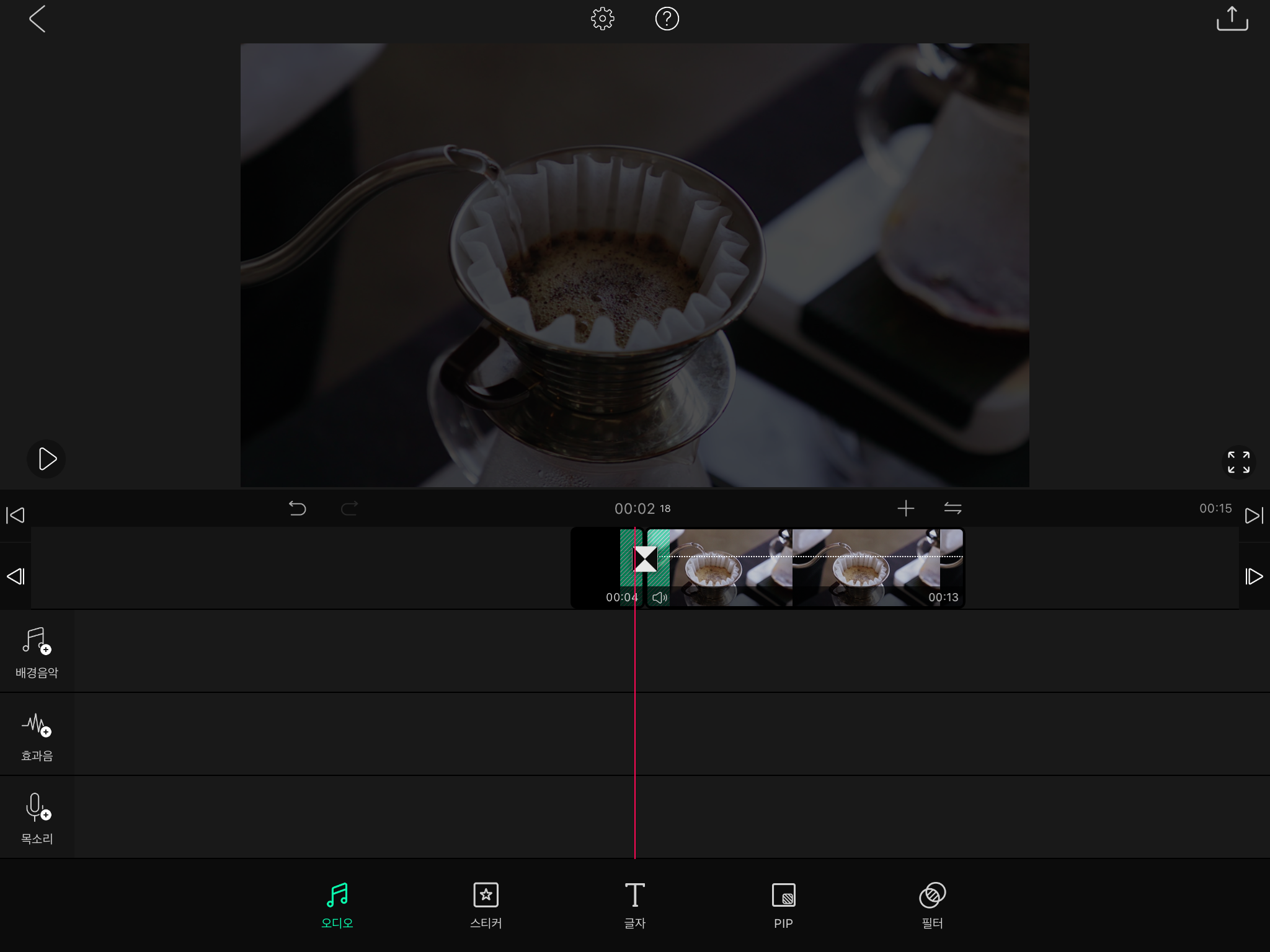Add a new clip with plus icon
Image resolution: width=1270 pixels, height=952 pixels.
pos(905,509)
